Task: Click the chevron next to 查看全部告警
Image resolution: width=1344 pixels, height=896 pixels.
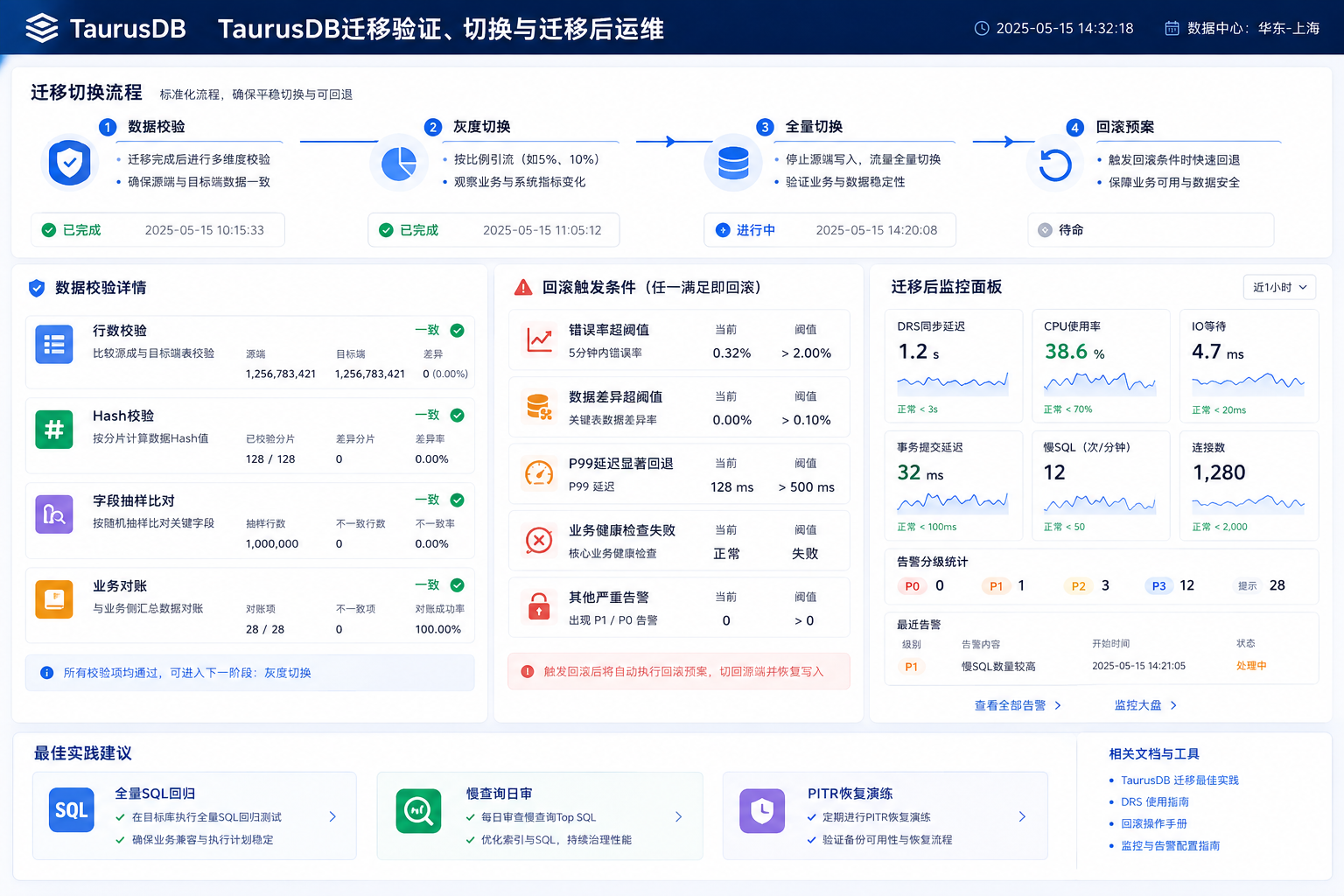Action: pos(1058,705)
